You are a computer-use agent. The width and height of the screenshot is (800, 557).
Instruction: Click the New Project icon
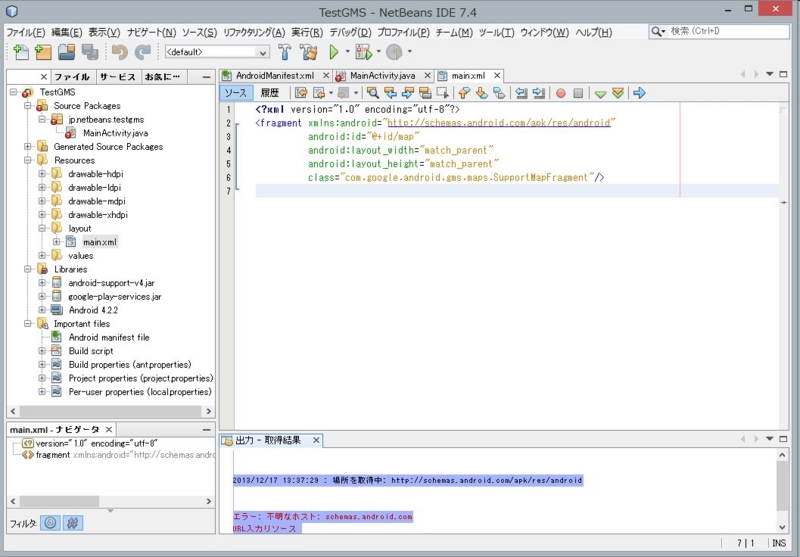pyautogui.click(x=43, y=52)
